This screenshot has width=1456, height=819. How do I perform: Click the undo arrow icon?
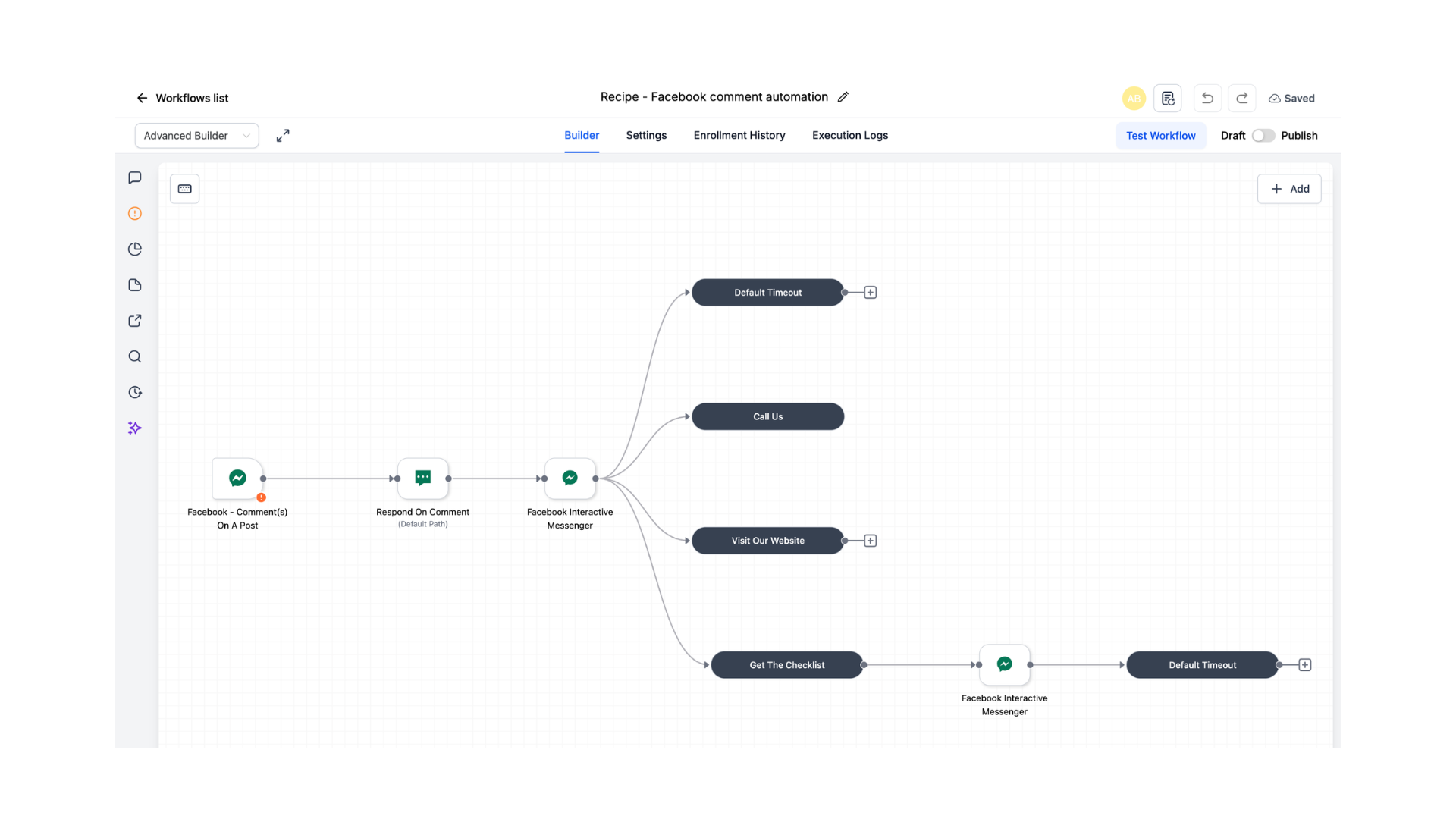click(1207, 98)
